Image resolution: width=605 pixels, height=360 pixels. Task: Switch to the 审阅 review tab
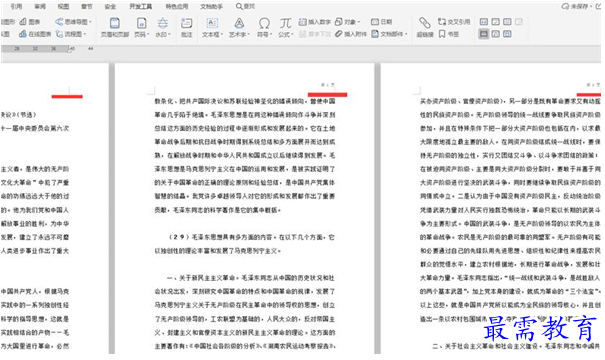(x=40, y=6)
